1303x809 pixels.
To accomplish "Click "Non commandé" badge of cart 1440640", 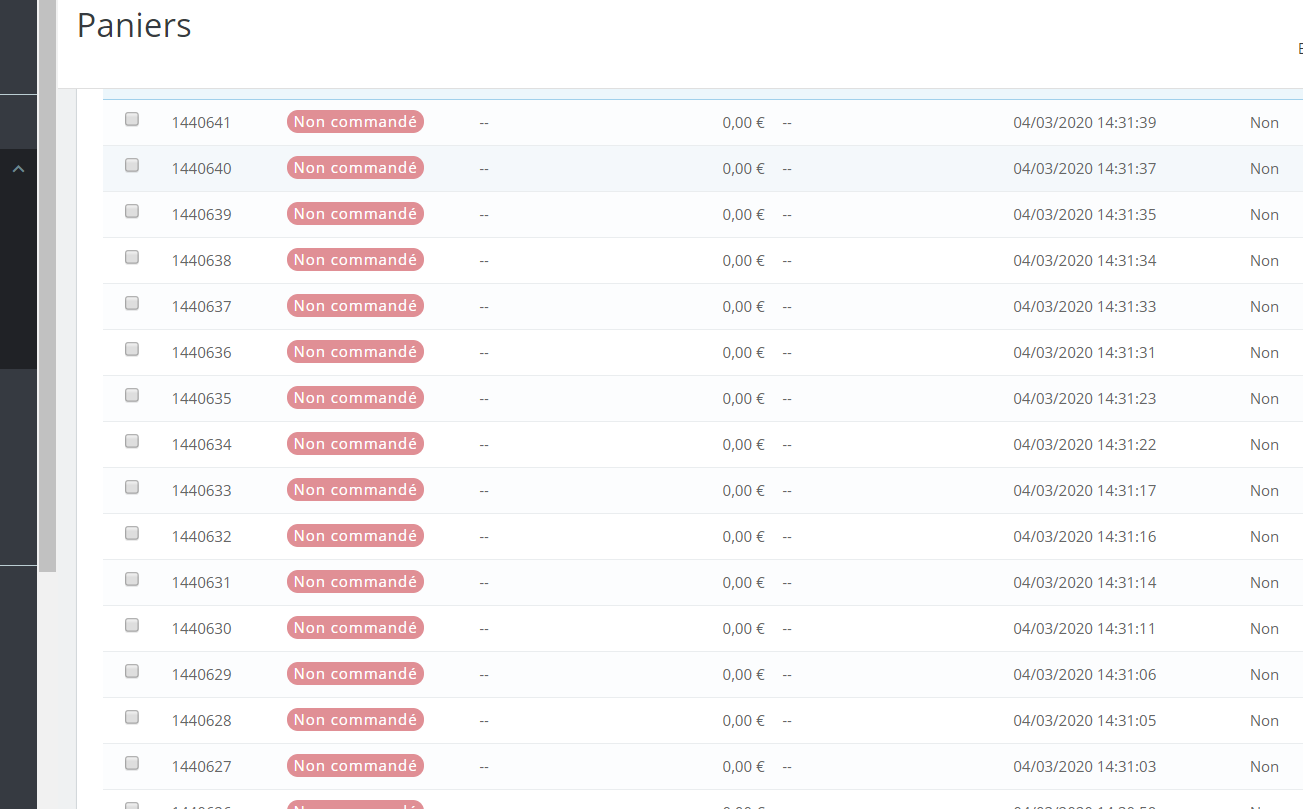I will 355,168.
